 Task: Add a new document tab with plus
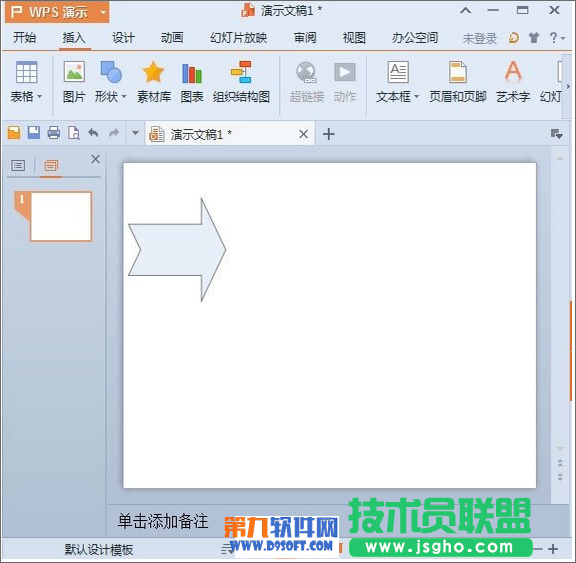pos(329,134)
